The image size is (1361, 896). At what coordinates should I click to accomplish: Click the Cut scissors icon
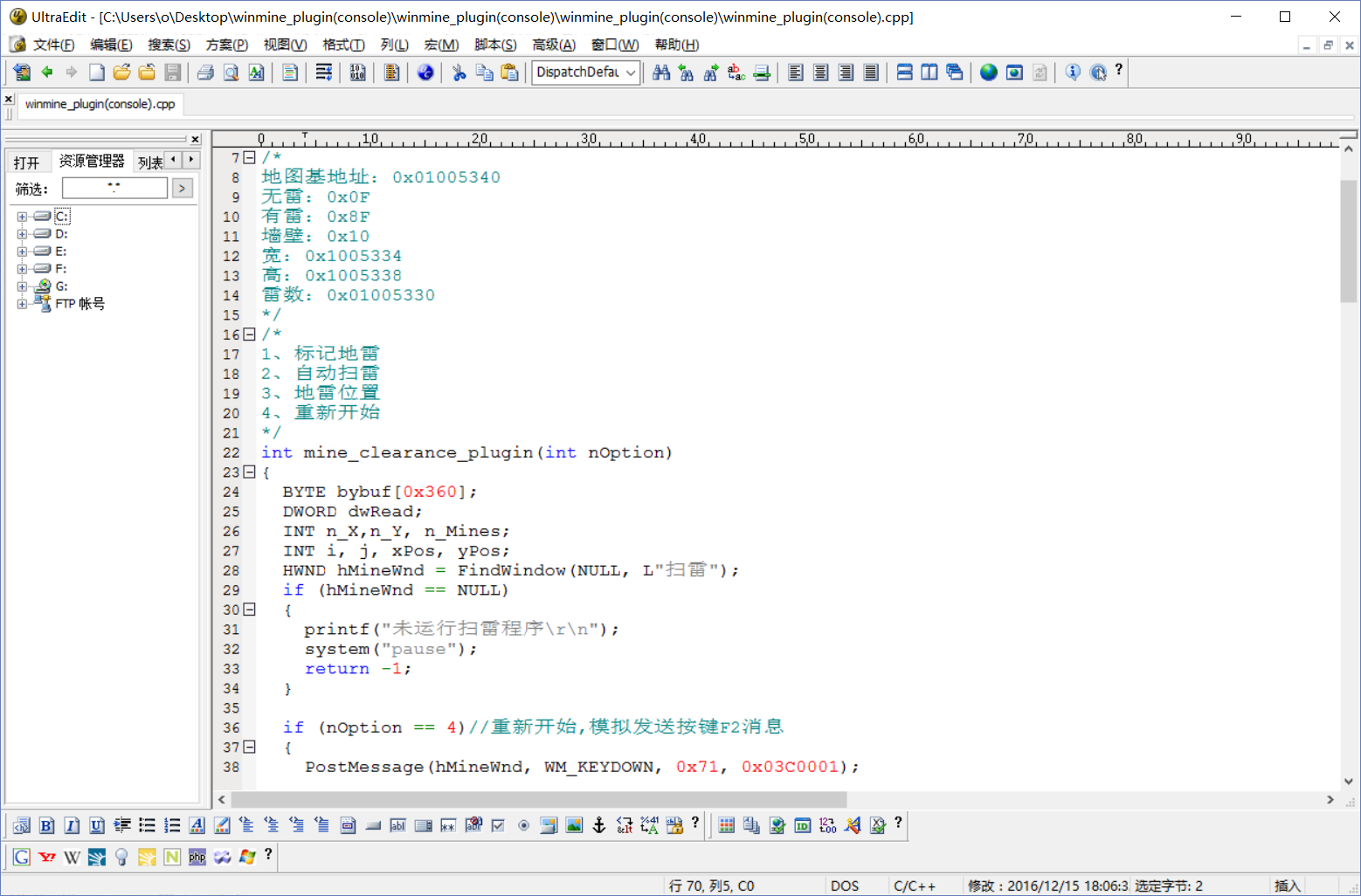(459, 72)
